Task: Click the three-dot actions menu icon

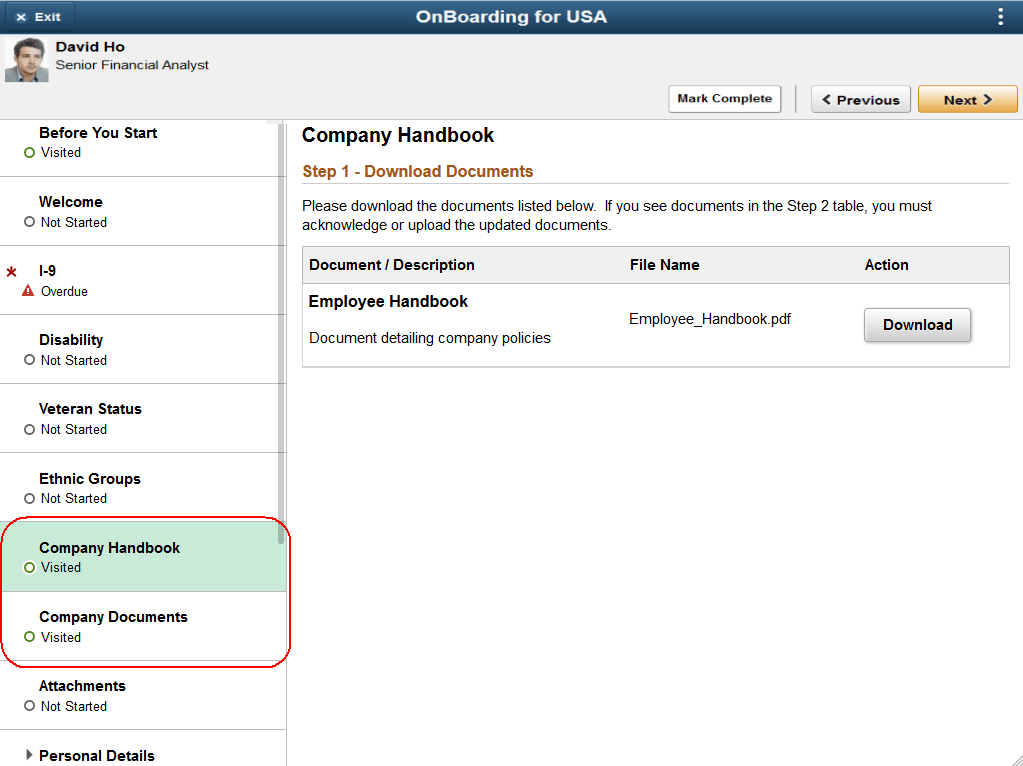Action: pyautogui.click(x=1000, y=16)
